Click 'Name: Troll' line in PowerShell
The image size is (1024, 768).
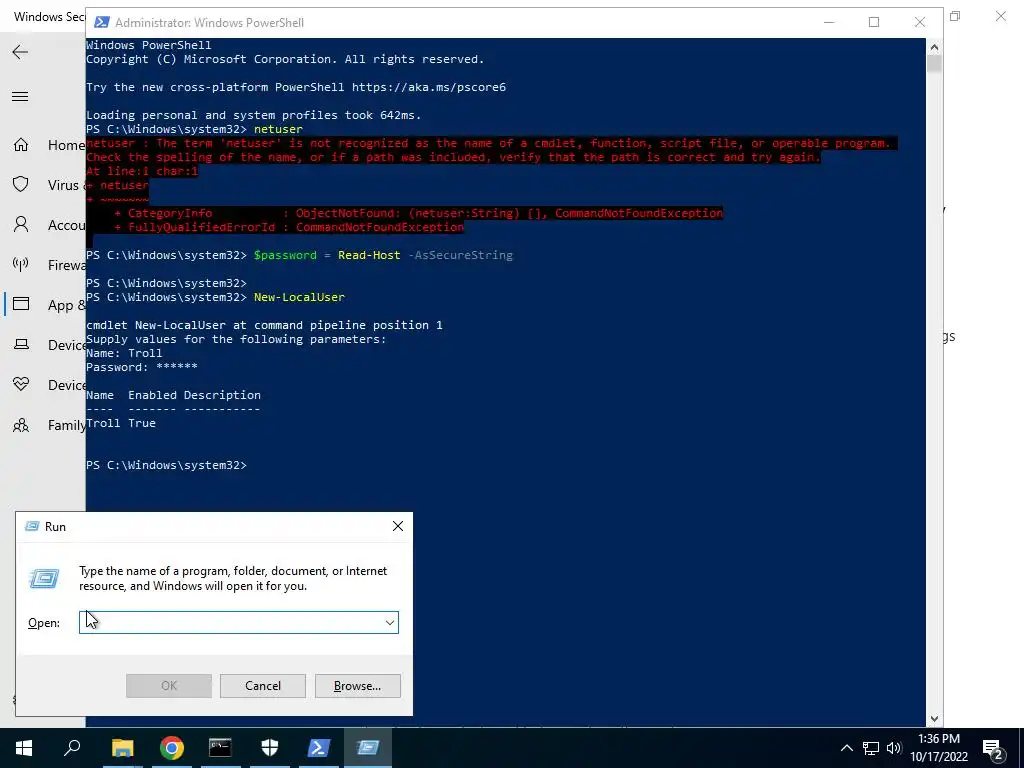point(124,353)
